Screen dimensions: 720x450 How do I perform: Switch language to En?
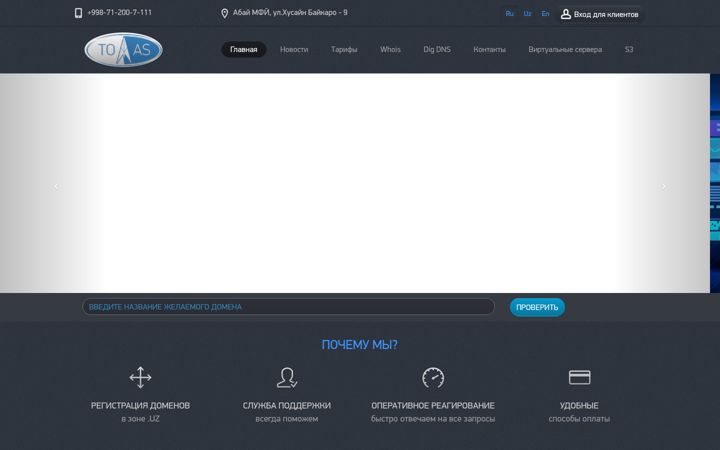[545, 14]
